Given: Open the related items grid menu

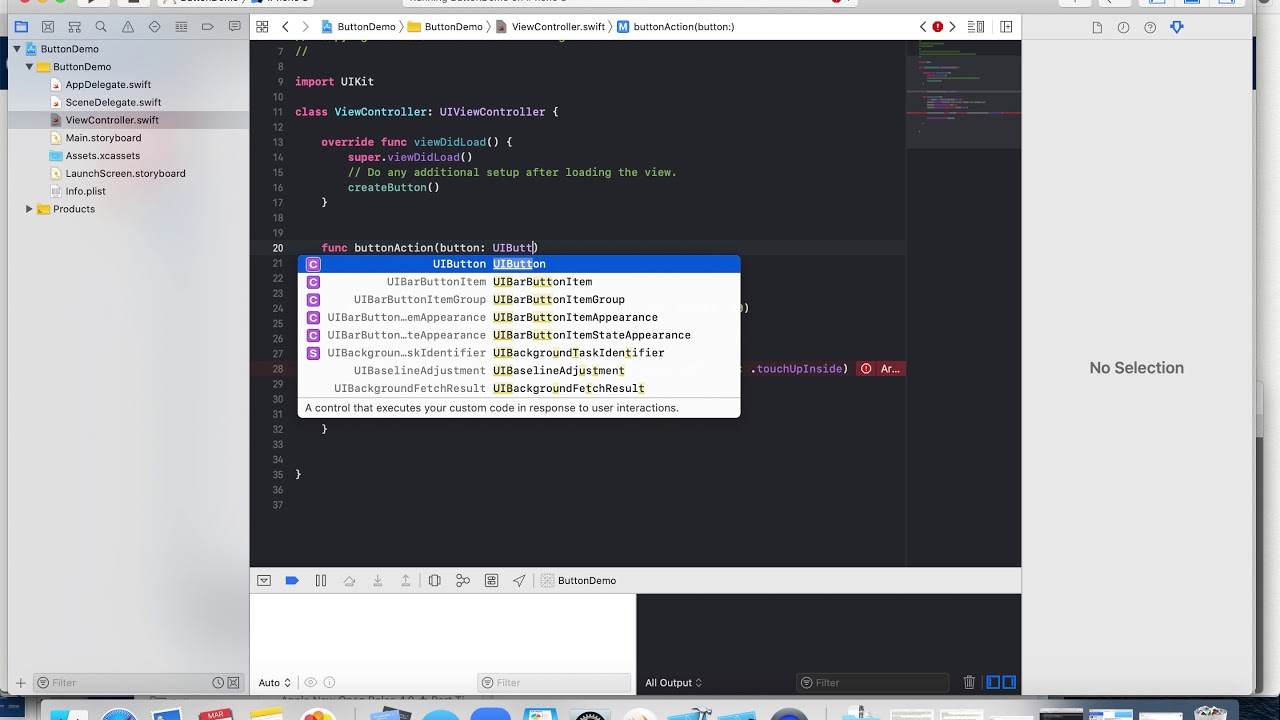Looking at the screenshot, I should click(262, 27).
